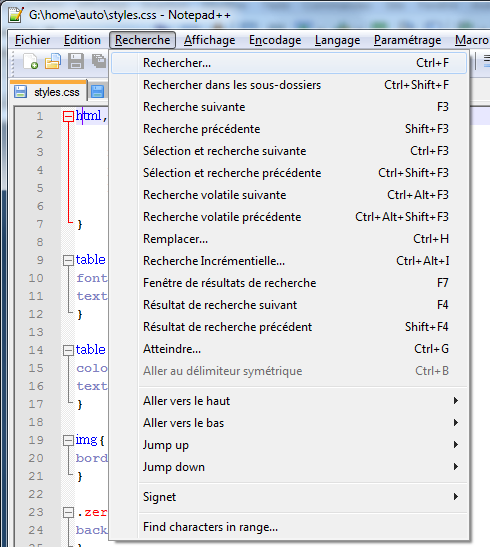Click the closing brace on line 21
The width and height of the screenshot is (490, 547).
coord(80,476)
